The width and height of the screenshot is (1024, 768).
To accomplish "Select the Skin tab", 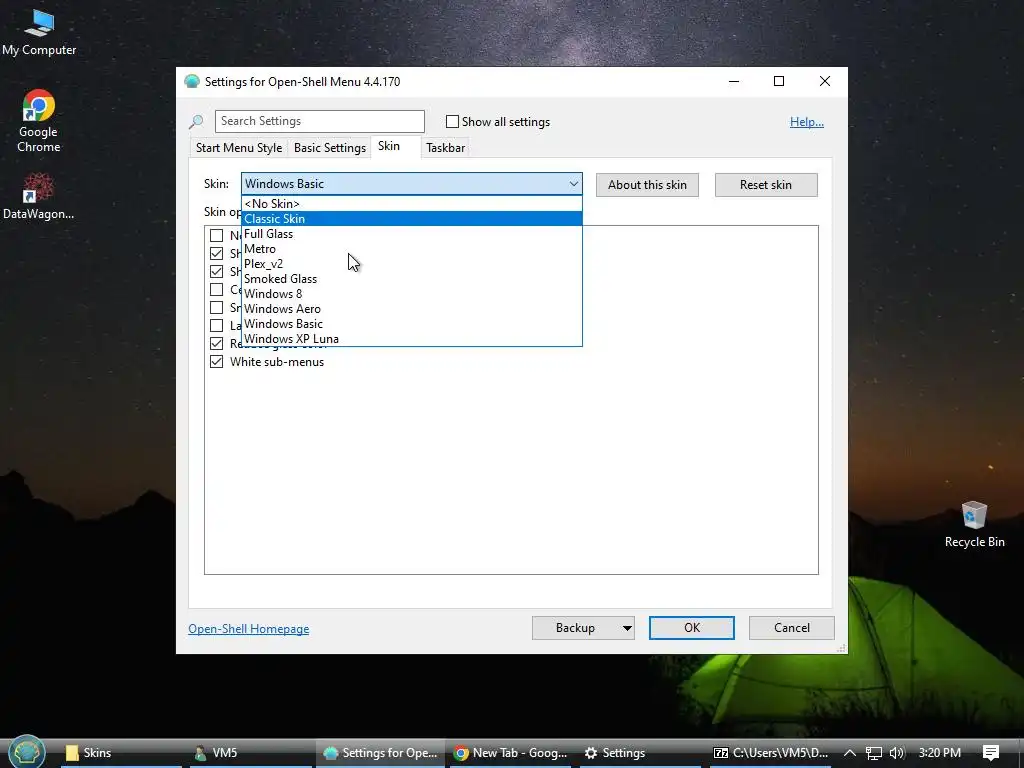I will coord(389,146).
